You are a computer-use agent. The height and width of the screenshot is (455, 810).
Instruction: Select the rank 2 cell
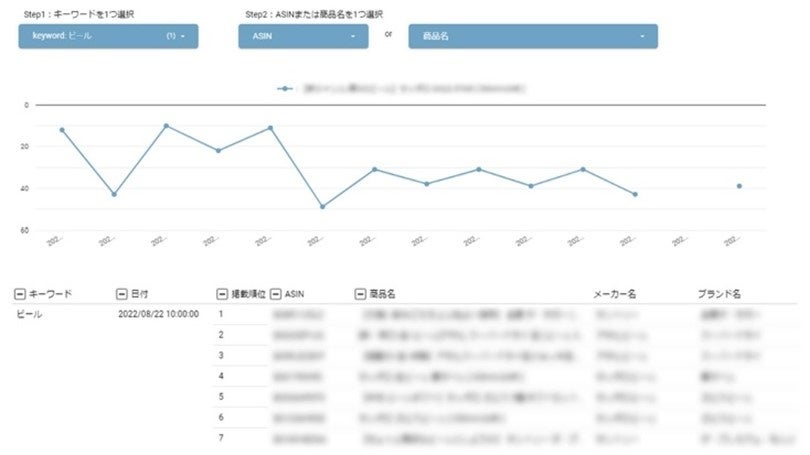[x=221, y=335]
